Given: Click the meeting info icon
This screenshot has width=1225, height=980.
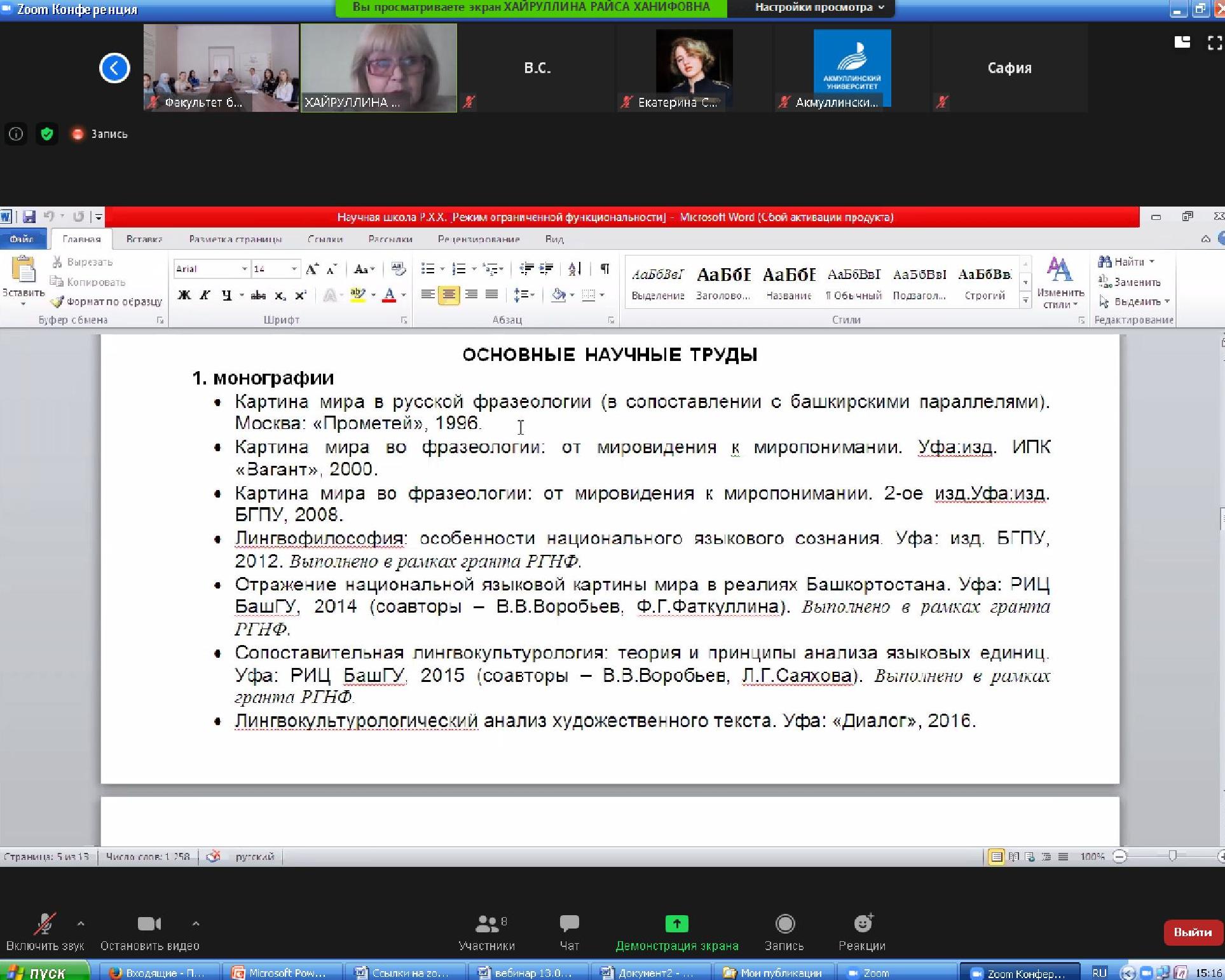Looking at the screenshot, I should click(16, 134).
